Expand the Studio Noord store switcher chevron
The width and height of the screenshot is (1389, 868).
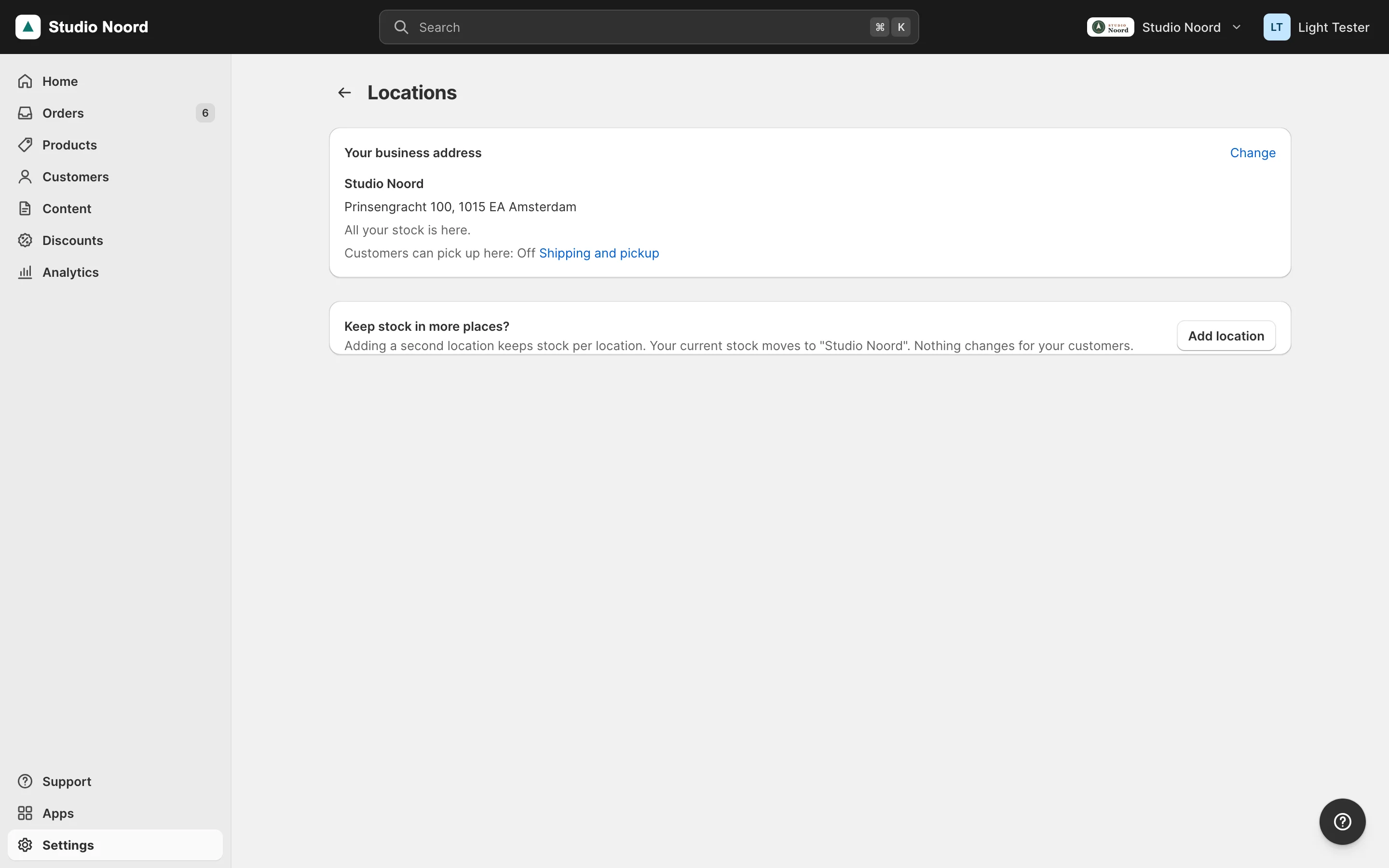click(x=1237, y=27)
